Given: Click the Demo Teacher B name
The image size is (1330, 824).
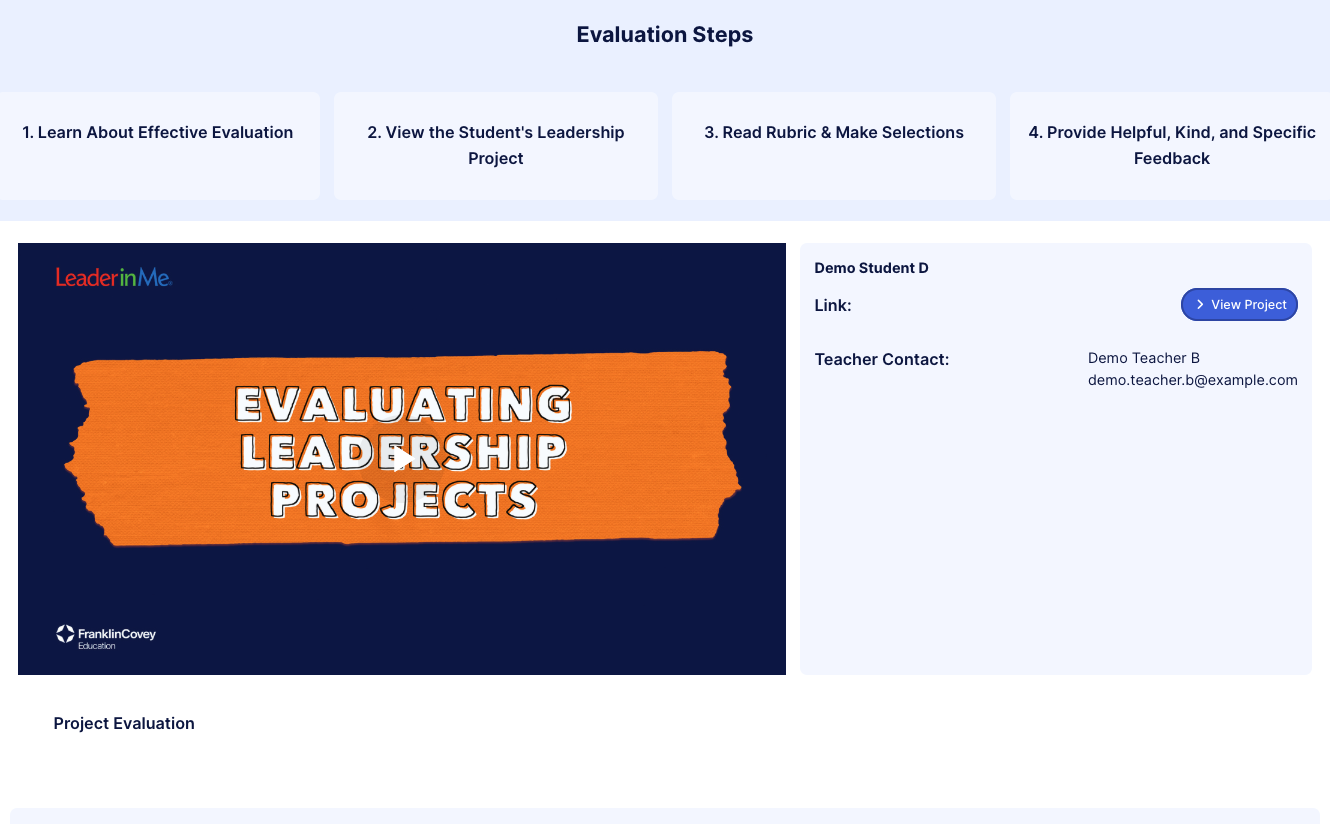Looking at the screenshot, I should 1143,358.
